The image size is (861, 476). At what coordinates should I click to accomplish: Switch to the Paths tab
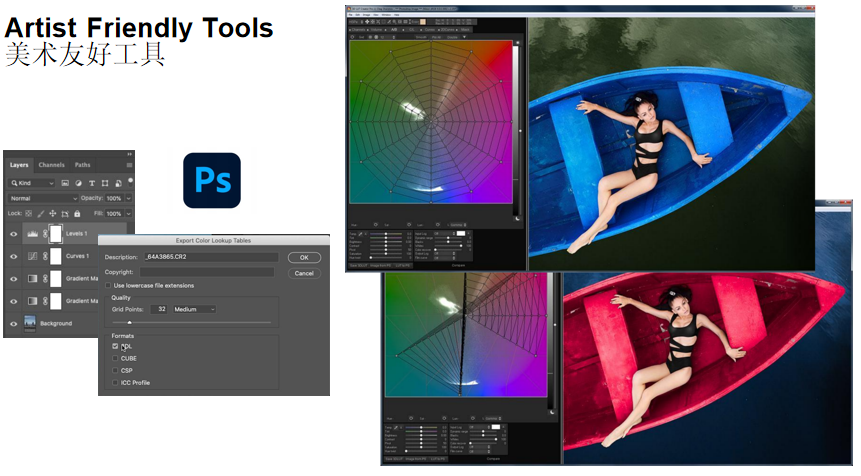pyautogui.click(x=82, y=165)
